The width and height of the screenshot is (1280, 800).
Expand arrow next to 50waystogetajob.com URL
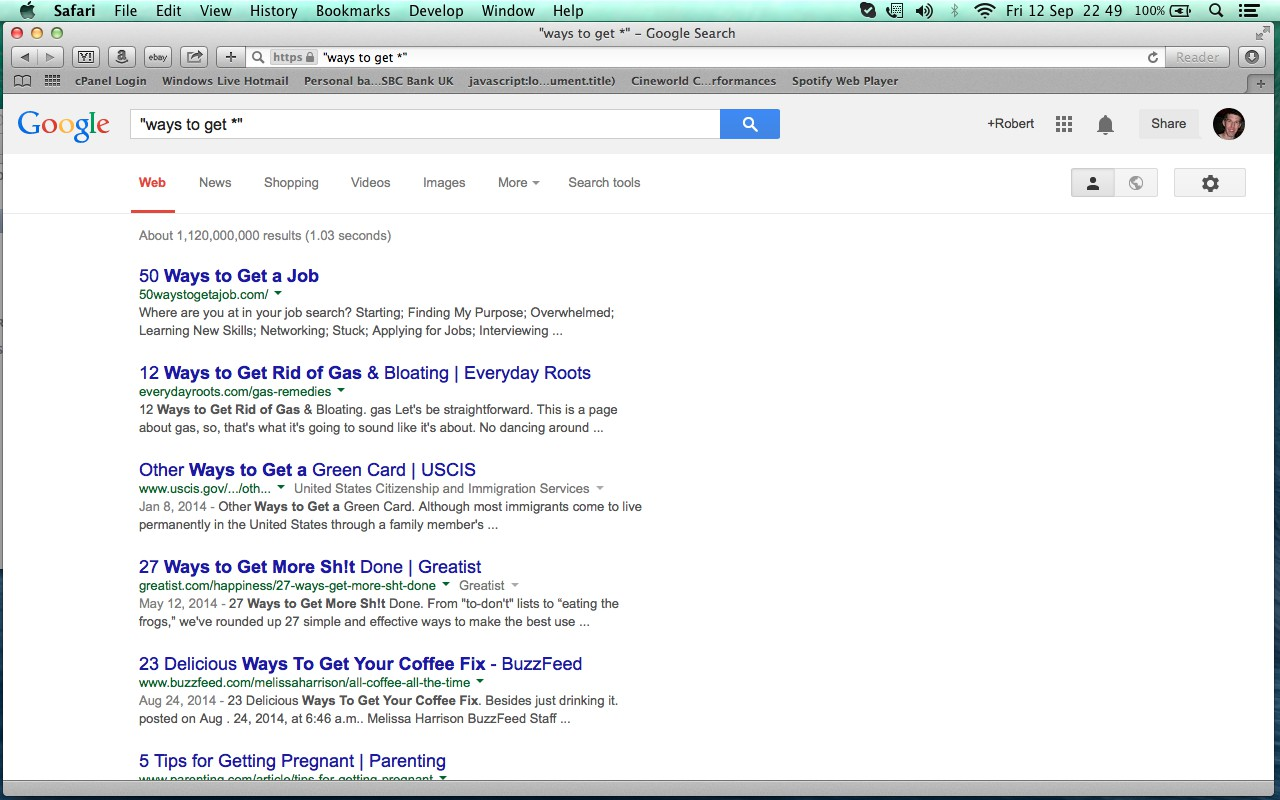tap(278, 294)
